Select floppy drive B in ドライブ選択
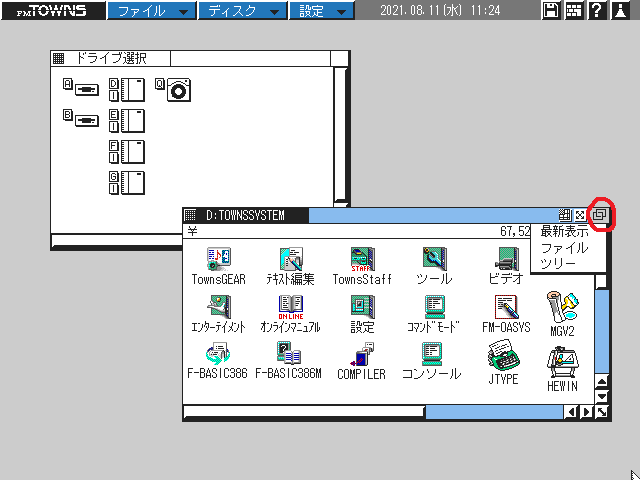Viewport: 640px width, 480px height. 81,118
